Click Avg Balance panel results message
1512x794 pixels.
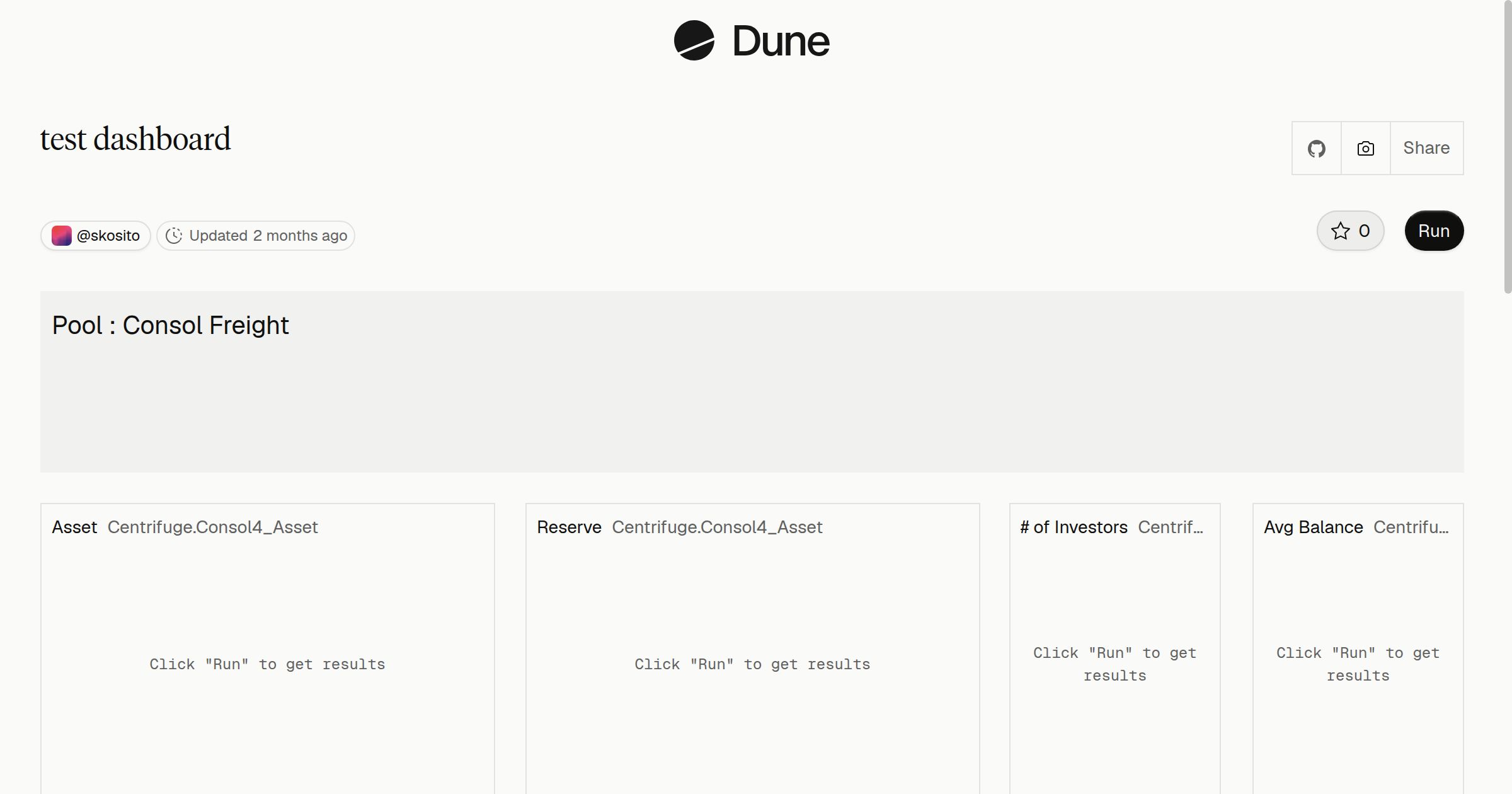1358,664
